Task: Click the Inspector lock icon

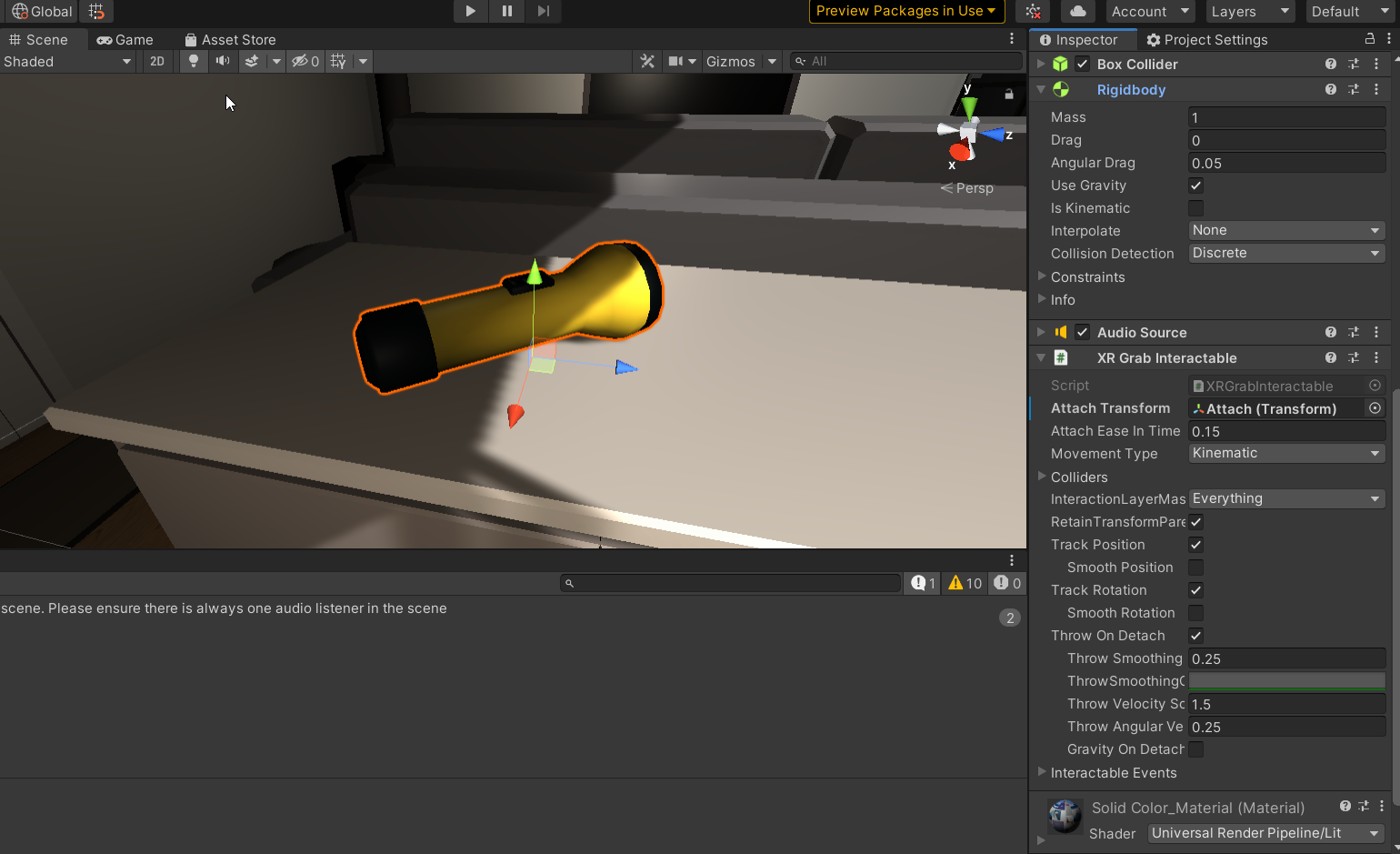Action: [1369, 39]
